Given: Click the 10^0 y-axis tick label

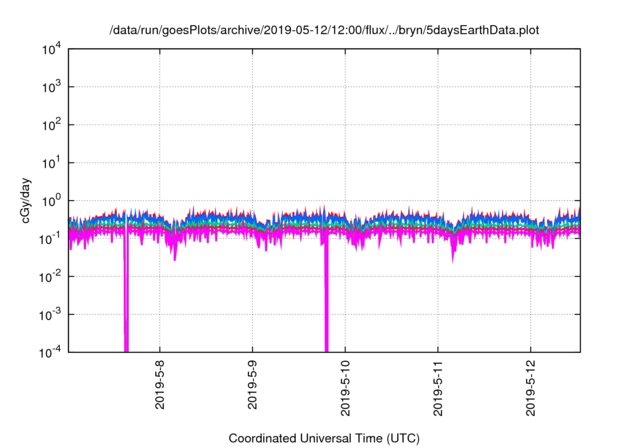Looking at the screenshot, I should coord(51,201).
